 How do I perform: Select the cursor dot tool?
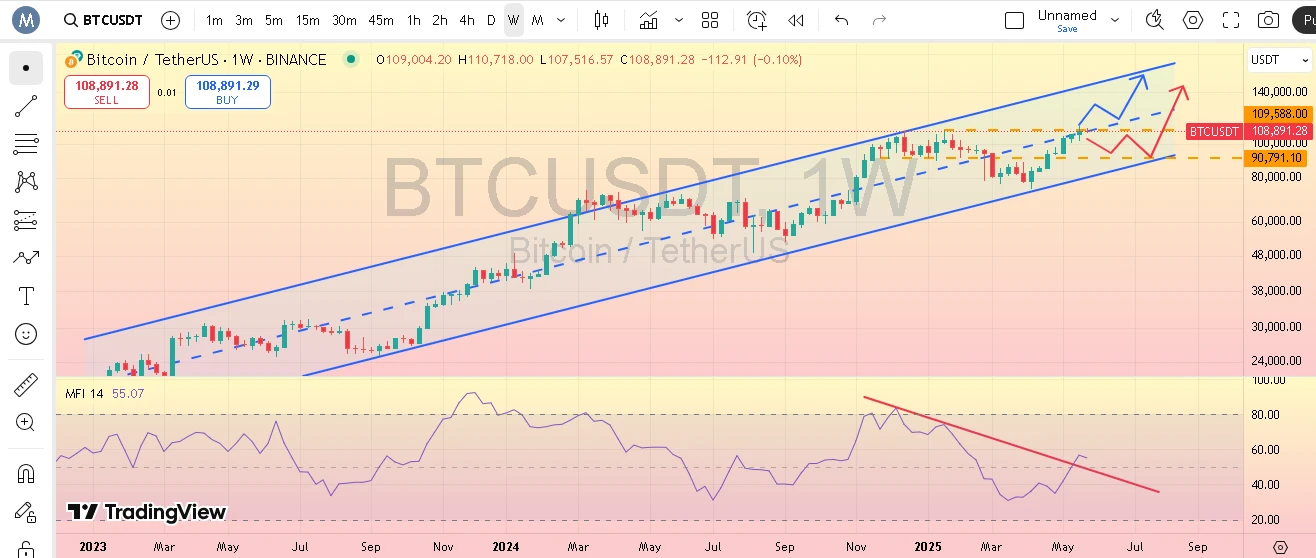tap(26, 68)
